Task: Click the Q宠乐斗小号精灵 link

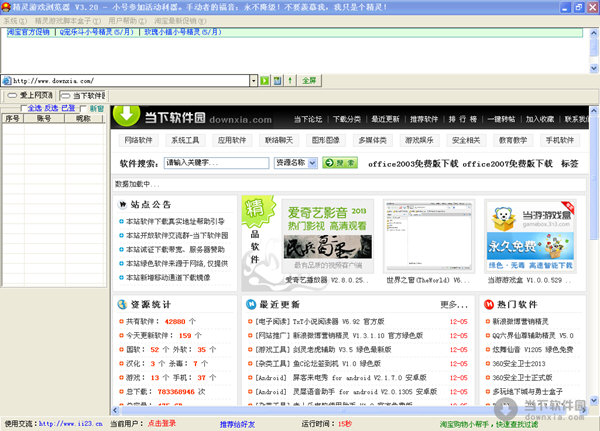Action: (x=96, y=32)
